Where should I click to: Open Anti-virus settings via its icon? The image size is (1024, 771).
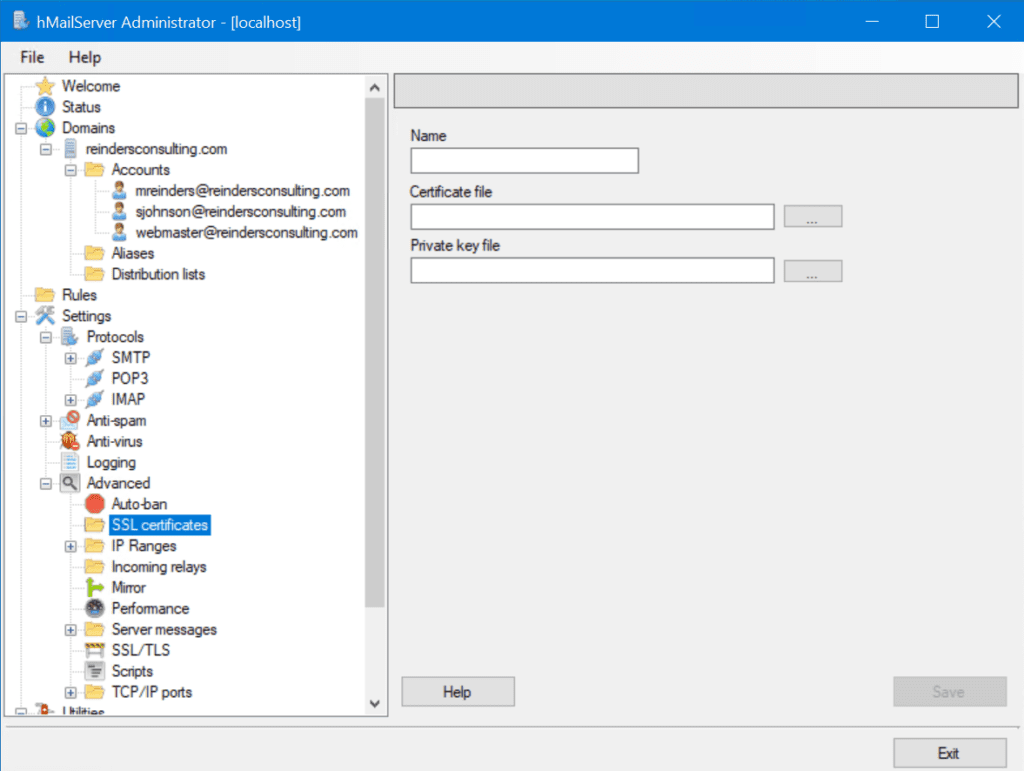click(71, 441)
